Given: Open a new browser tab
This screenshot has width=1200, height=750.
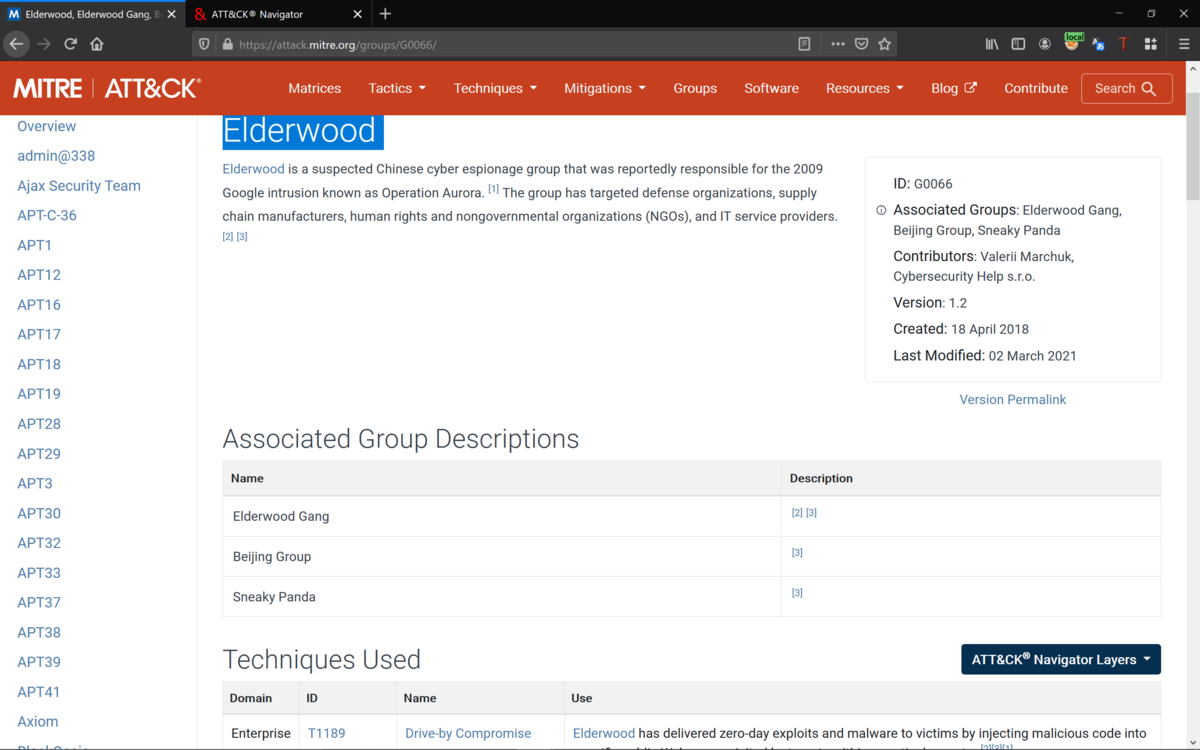Looking at the screenshot, I should click(385, 14).
